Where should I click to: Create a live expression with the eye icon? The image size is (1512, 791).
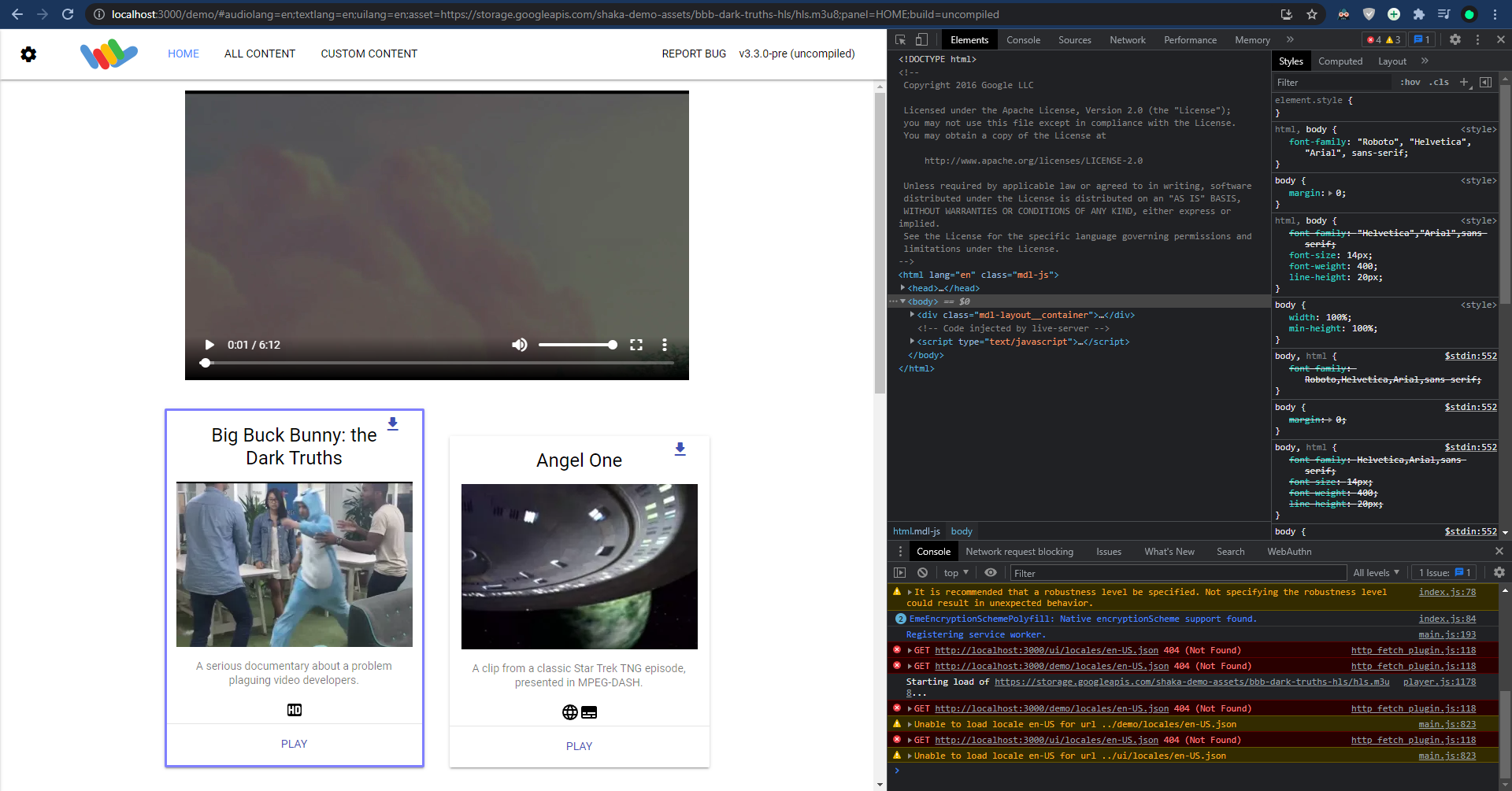pyautogui.click(x=991, y=572)
